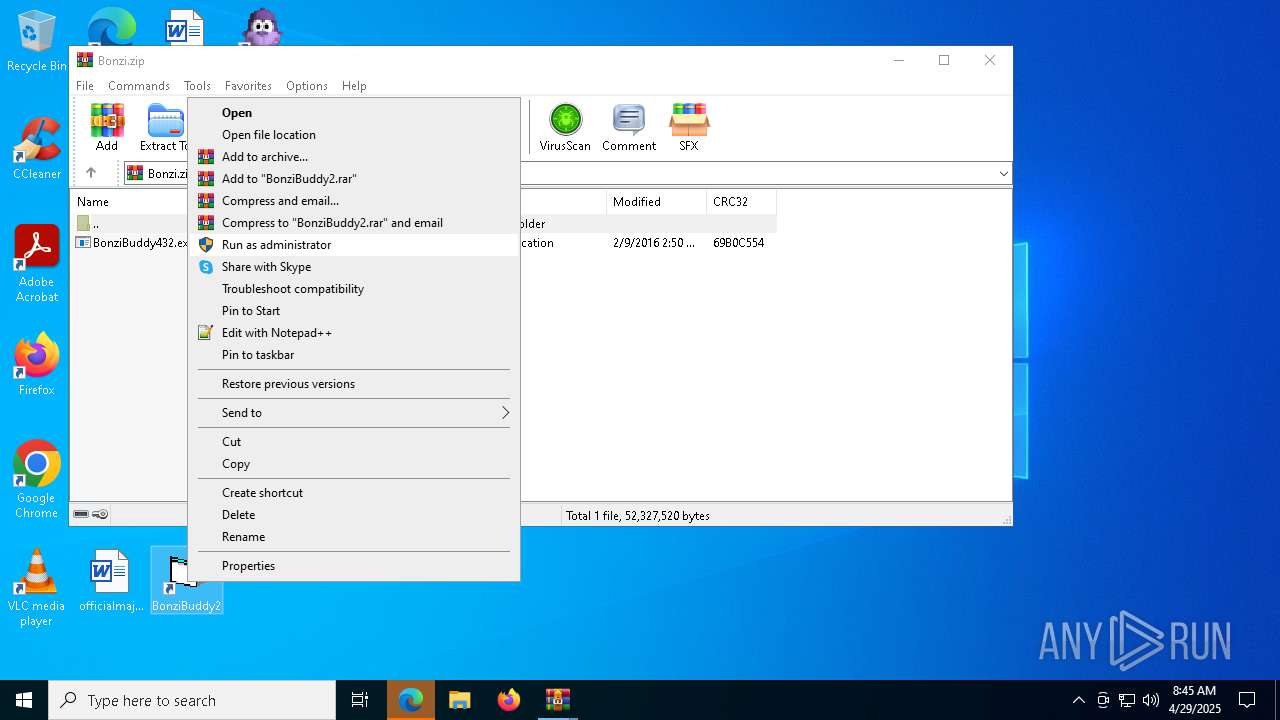Choose Open in the context menu
The width and height of the screenshot is (1280, 720).
(354, 113)
